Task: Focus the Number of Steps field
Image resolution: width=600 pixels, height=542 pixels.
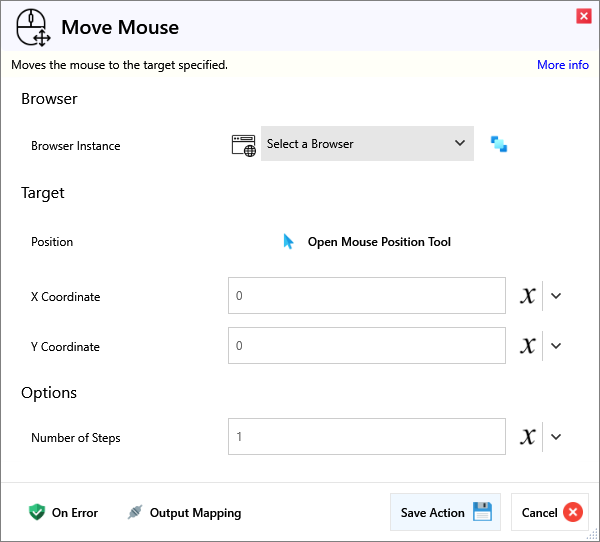Action: [366, 437]
